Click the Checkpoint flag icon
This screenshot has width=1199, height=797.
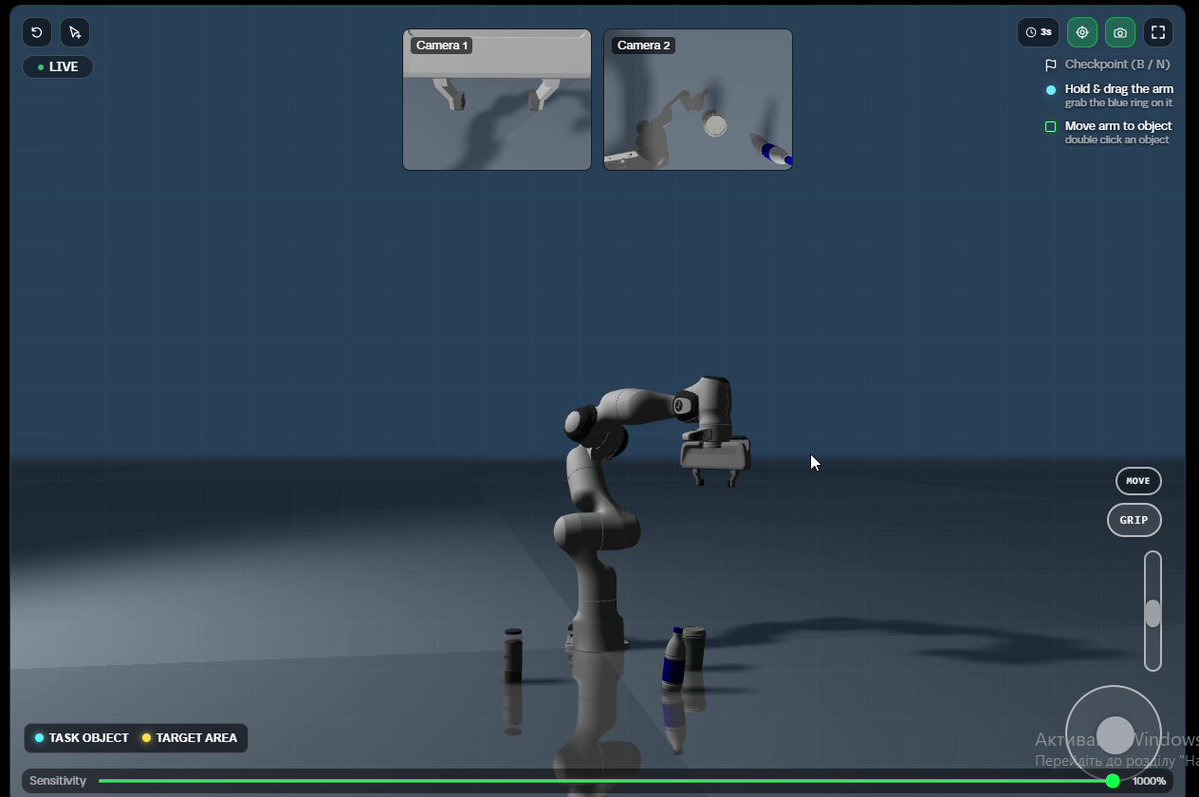[x=1051, y=65]
